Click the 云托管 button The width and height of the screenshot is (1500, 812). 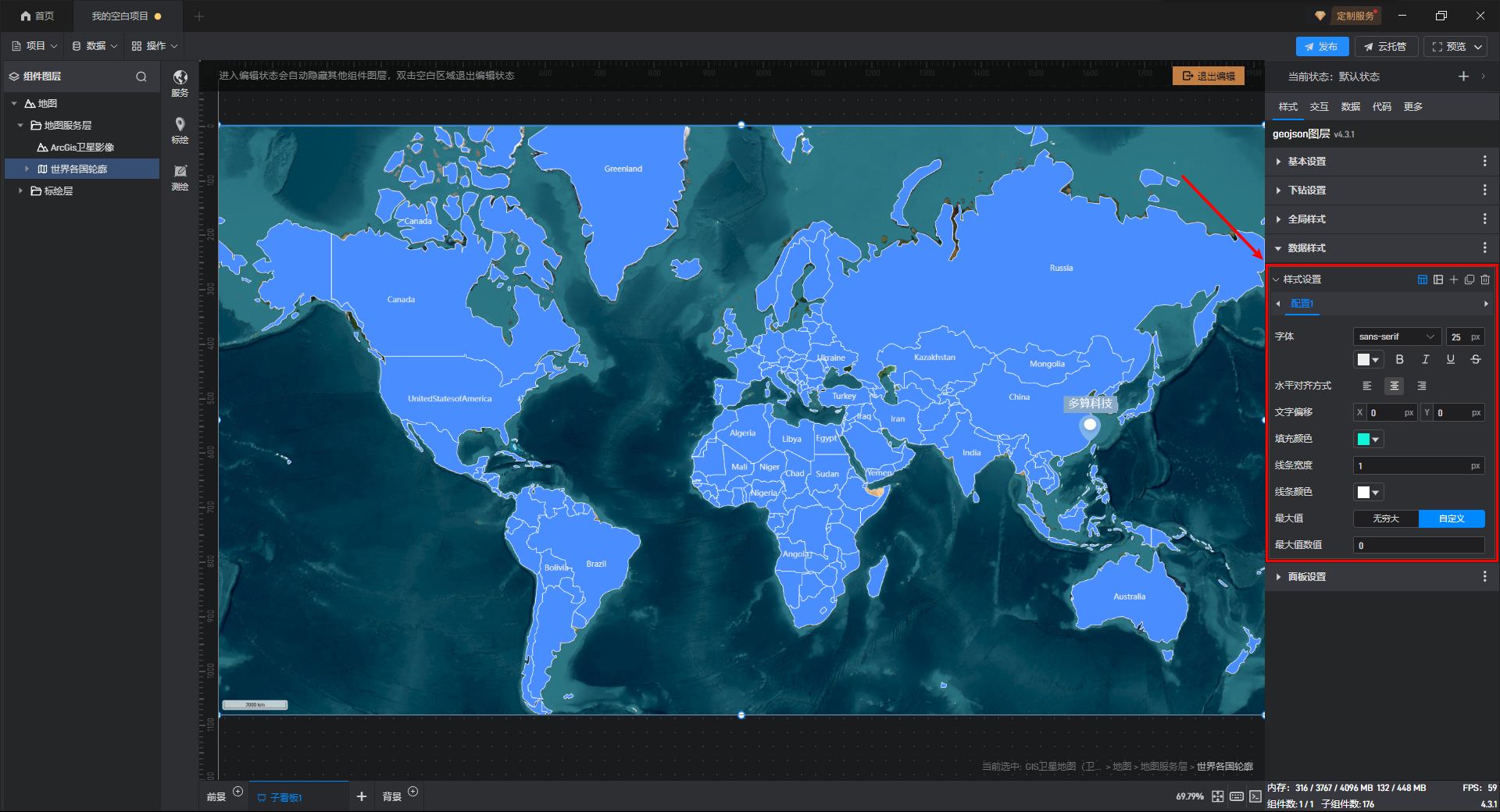click(x=1385, y=47)
